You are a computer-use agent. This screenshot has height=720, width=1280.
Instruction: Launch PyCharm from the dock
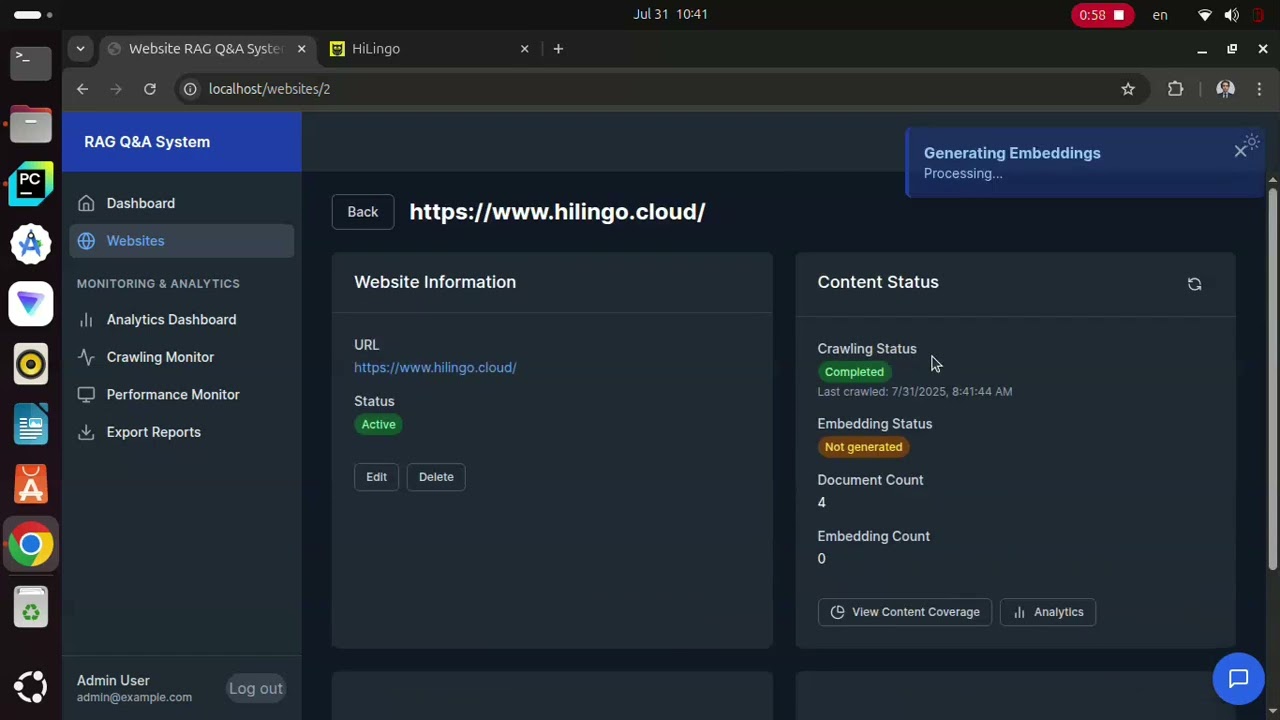coord(31,184)
